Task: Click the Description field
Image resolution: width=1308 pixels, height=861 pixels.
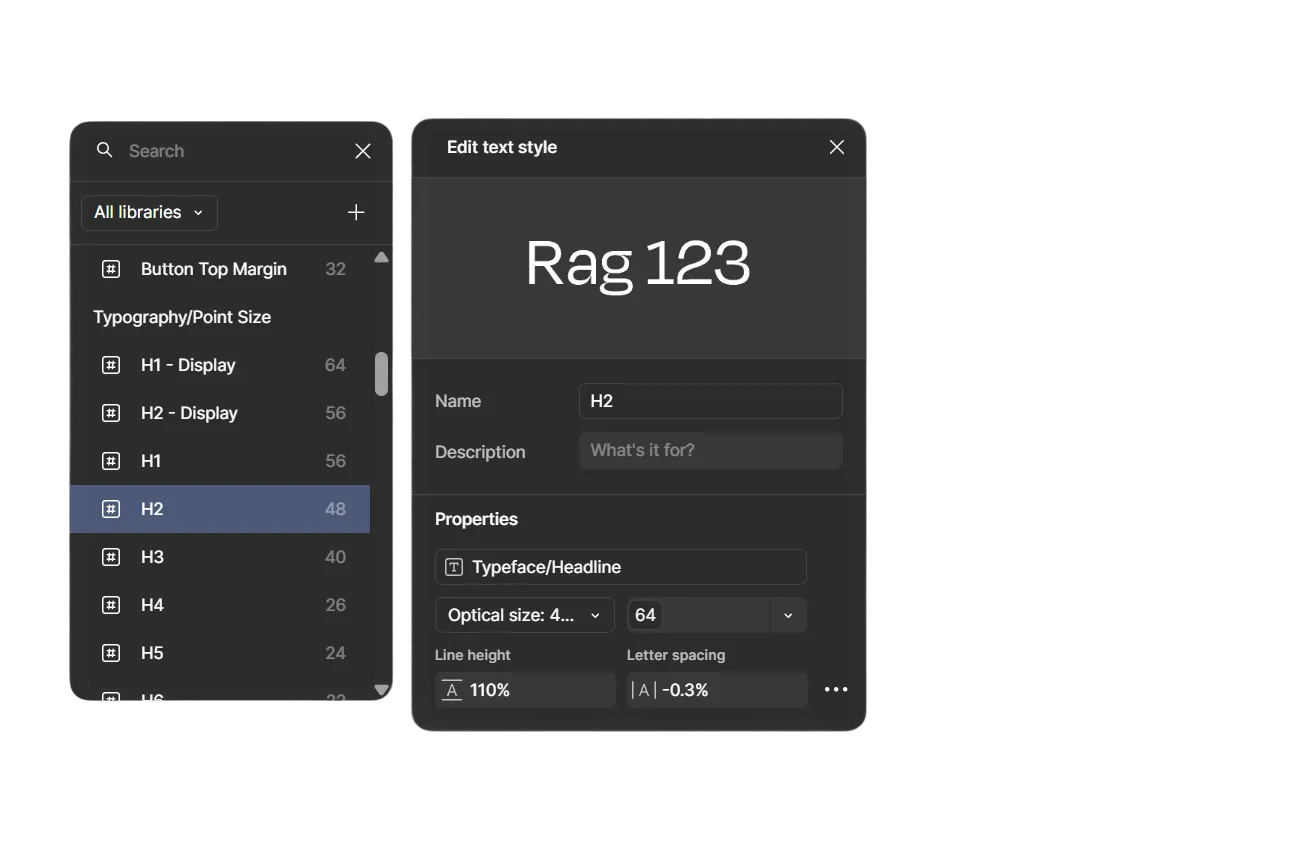Action: point(710,451)
